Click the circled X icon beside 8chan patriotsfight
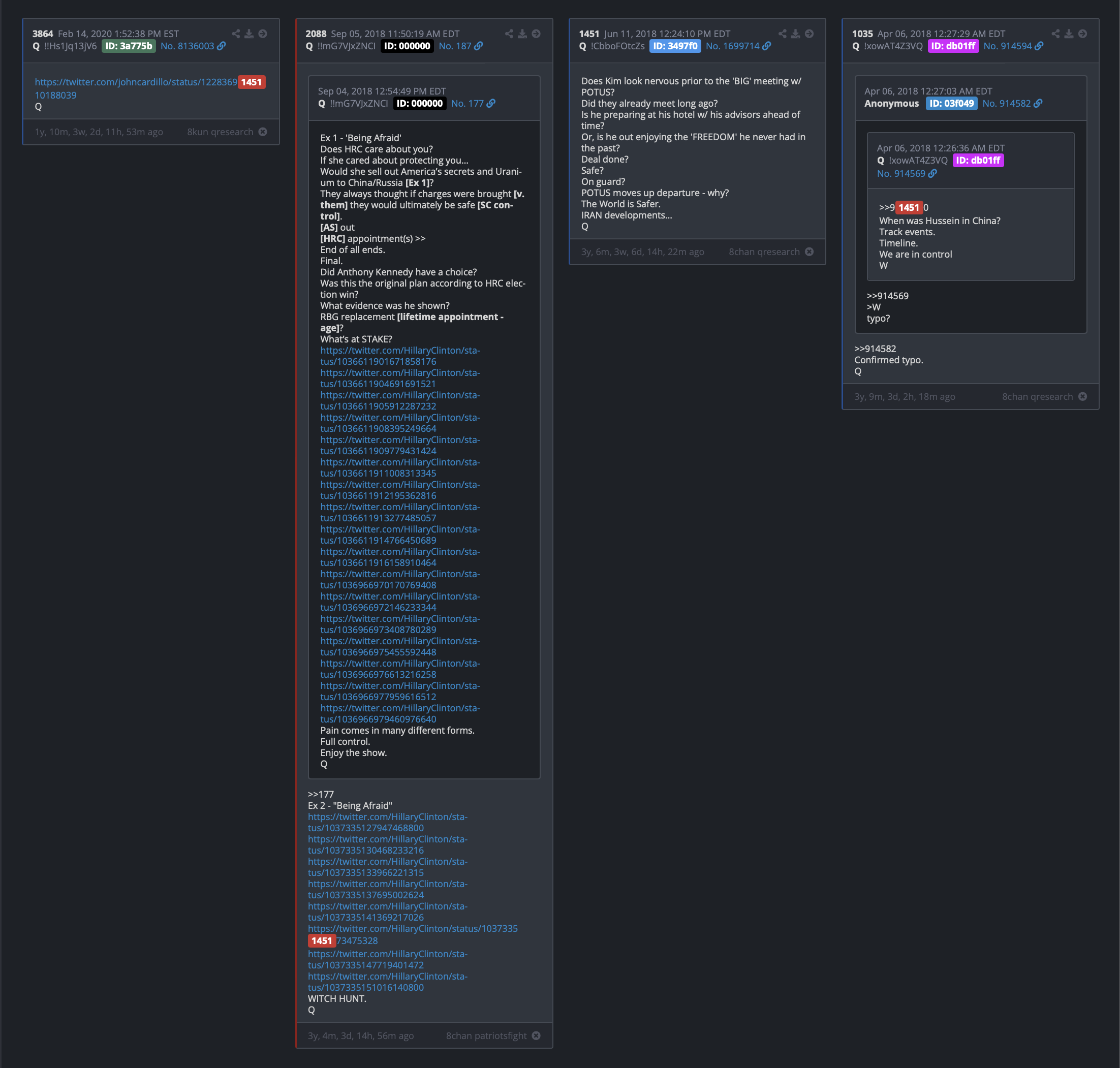Image resolution: width=1120 pixels, height=1068 pixels. [536, 1035]
